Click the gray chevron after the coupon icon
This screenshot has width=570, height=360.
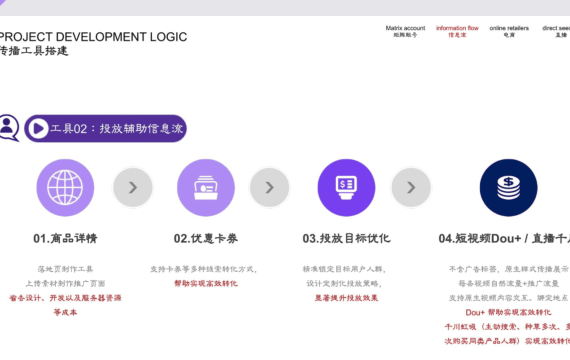click(x=269, y=187)
